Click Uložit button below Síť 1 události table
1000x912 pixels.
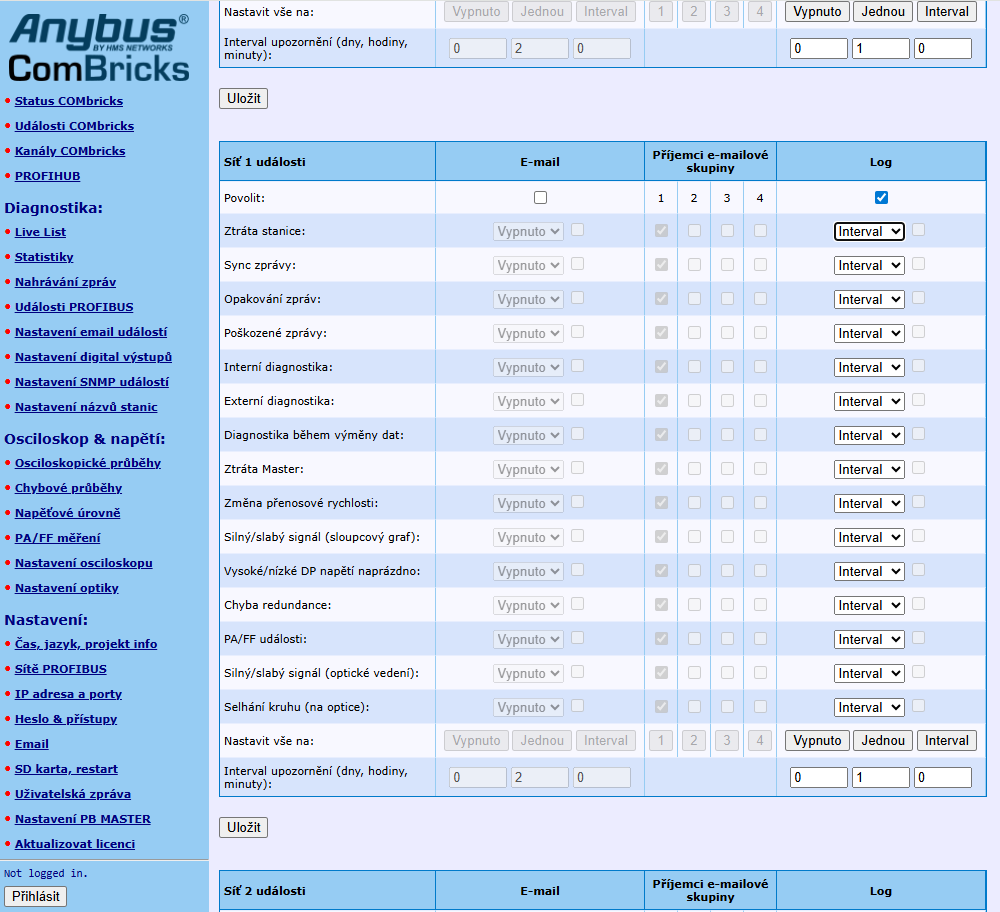pos(244,827)
